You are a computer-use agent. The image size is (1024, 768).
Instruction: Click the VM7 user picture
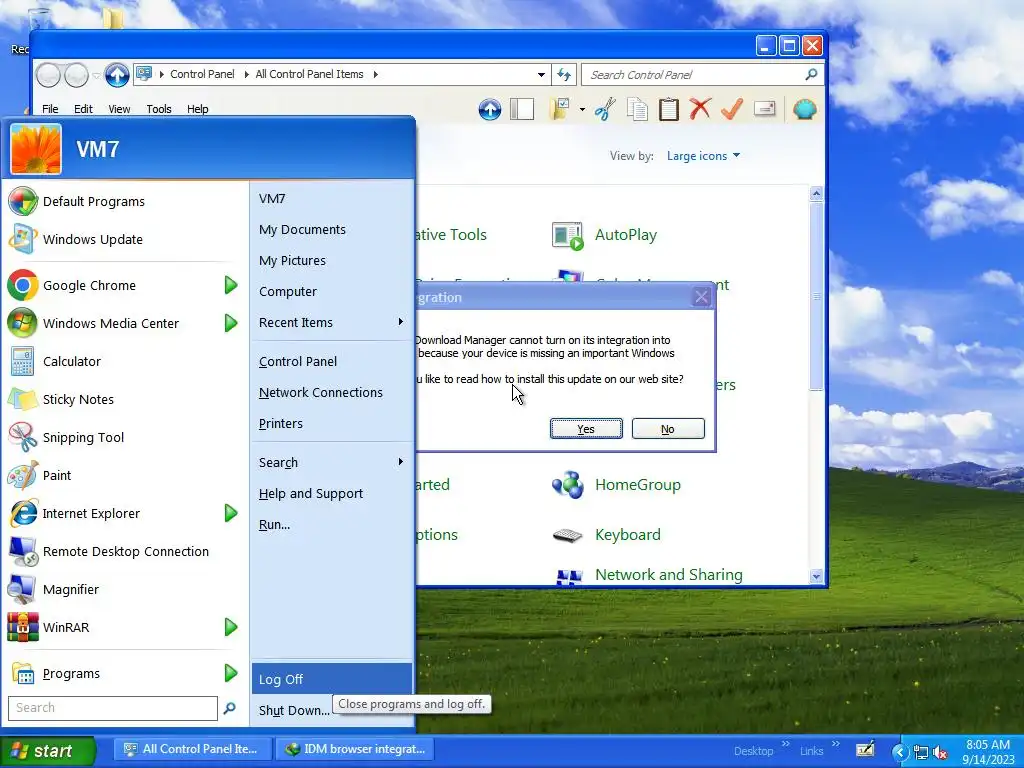[36, 149]
